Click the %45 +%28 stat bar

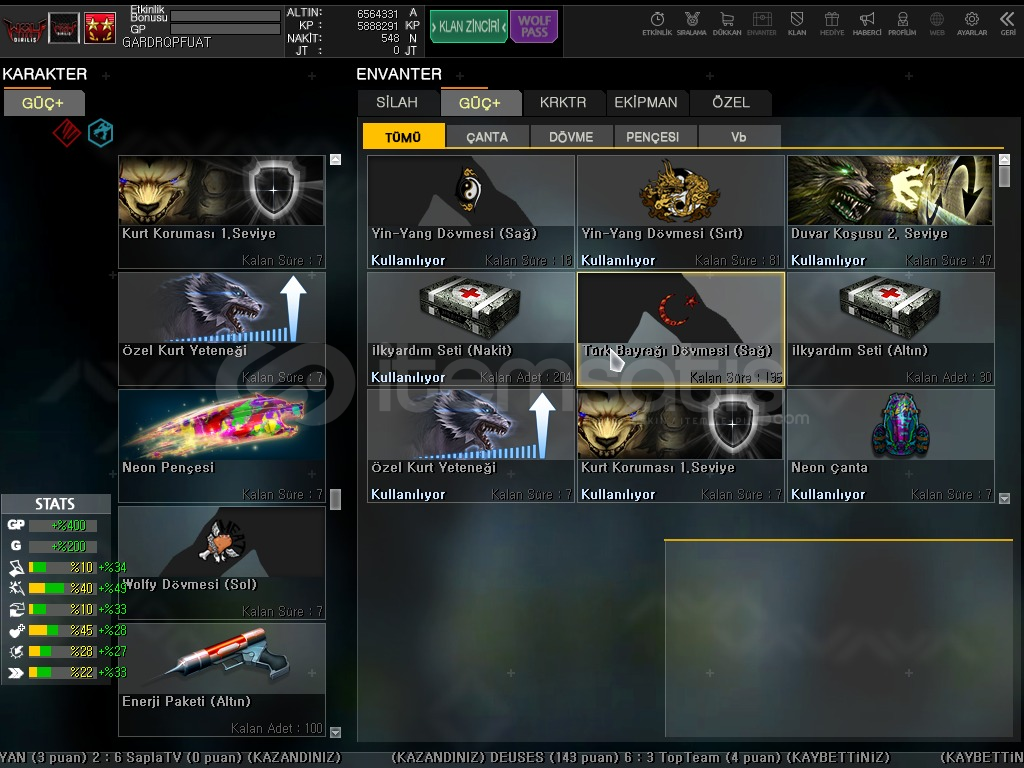63,630
